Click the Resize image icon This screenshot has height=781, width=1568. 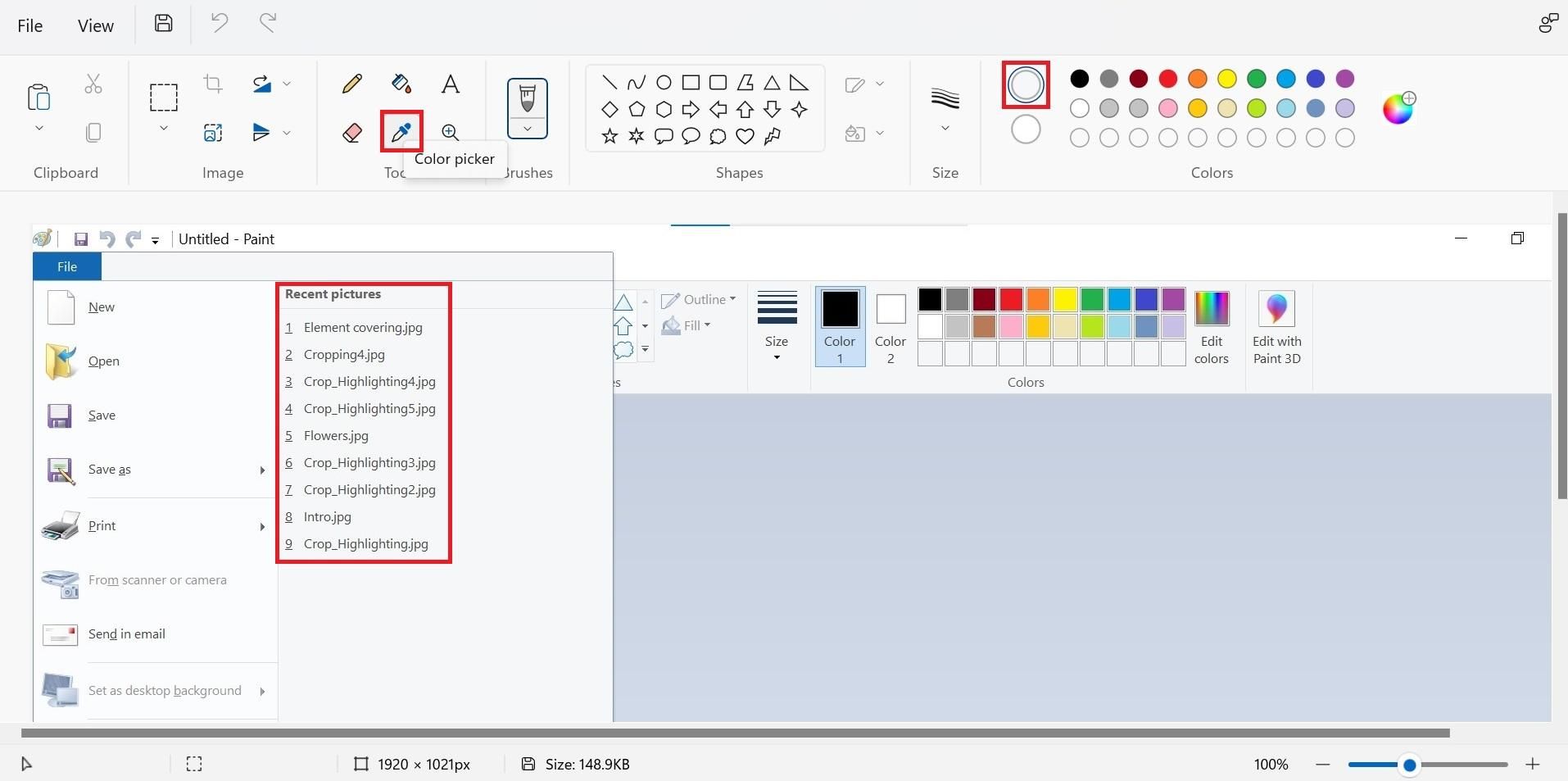tap(213, 132)
